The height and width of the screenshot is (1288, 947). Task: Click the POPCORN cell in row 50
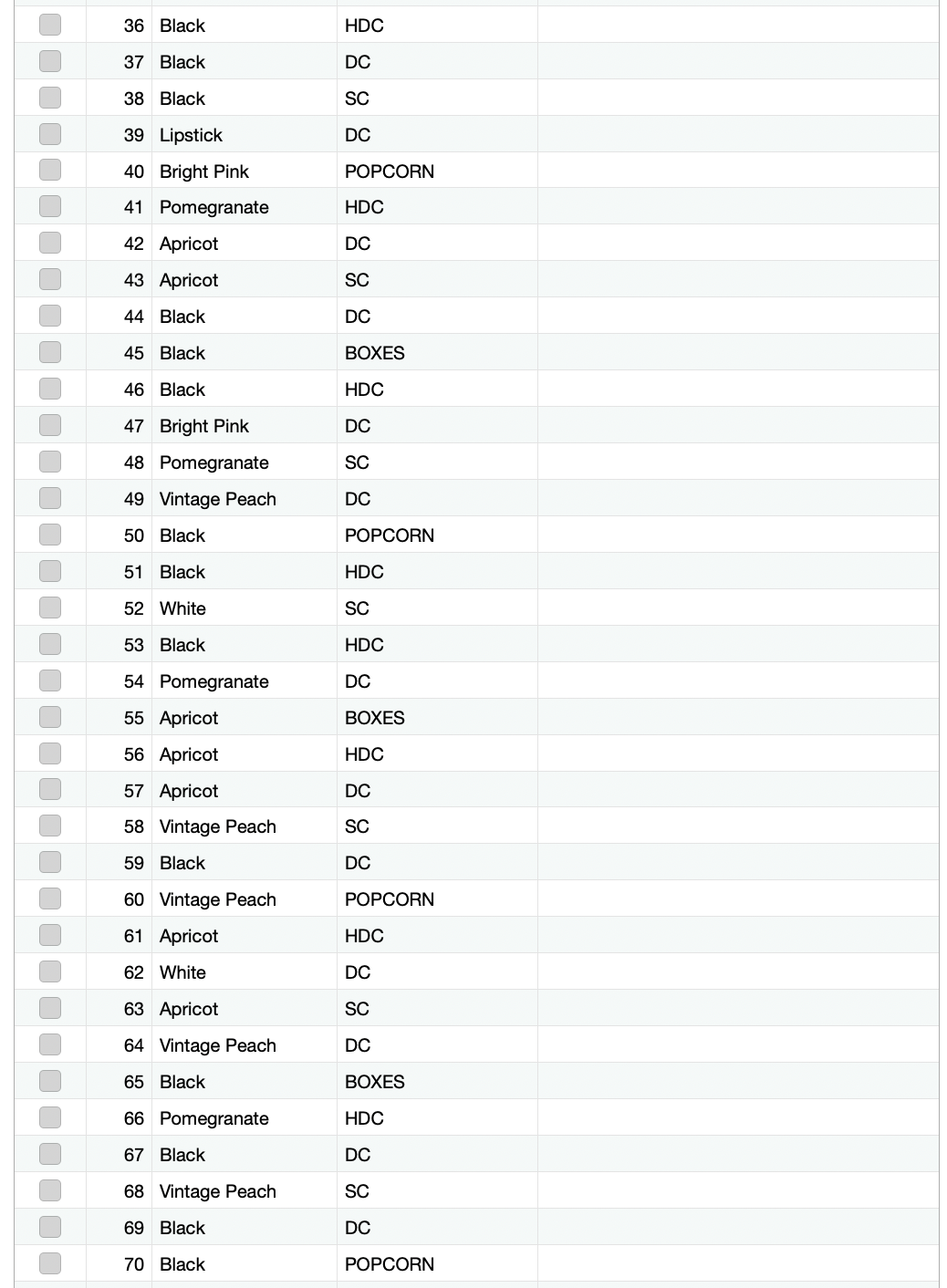437,535
